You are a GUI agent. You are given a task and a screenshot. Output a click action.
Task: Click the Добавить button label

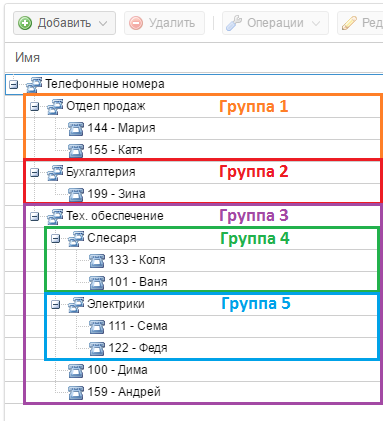tap(64, 23)
